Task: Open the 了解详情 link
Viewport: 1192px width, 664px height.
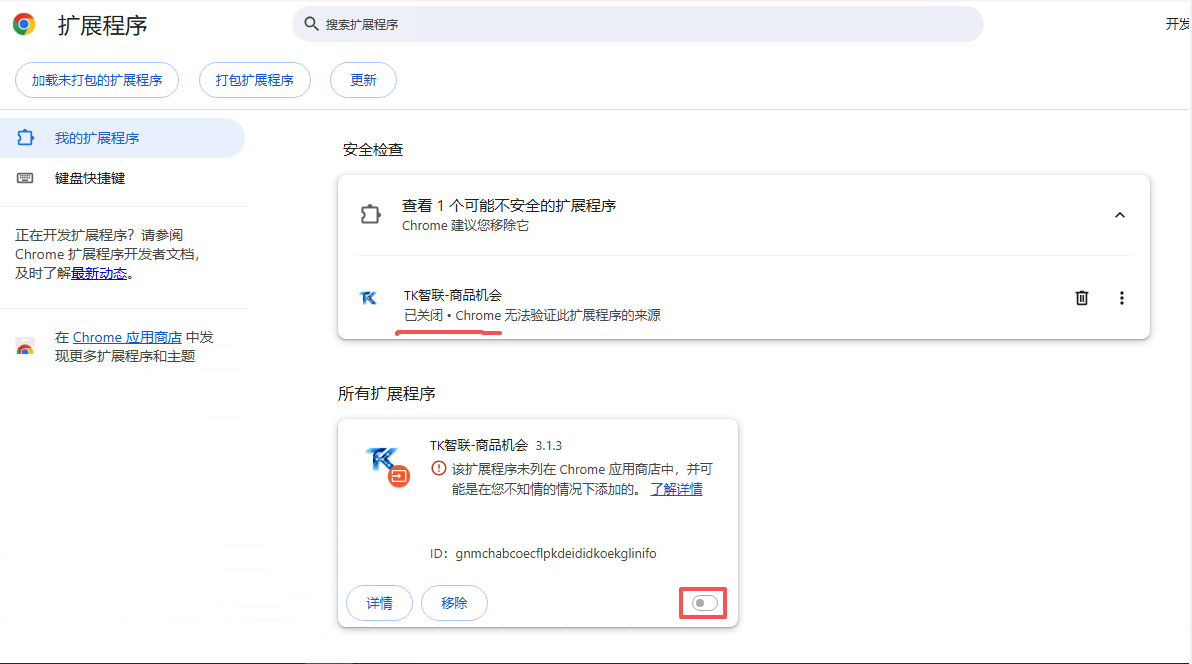Action: pyautogui.click(x=674, y=488)
